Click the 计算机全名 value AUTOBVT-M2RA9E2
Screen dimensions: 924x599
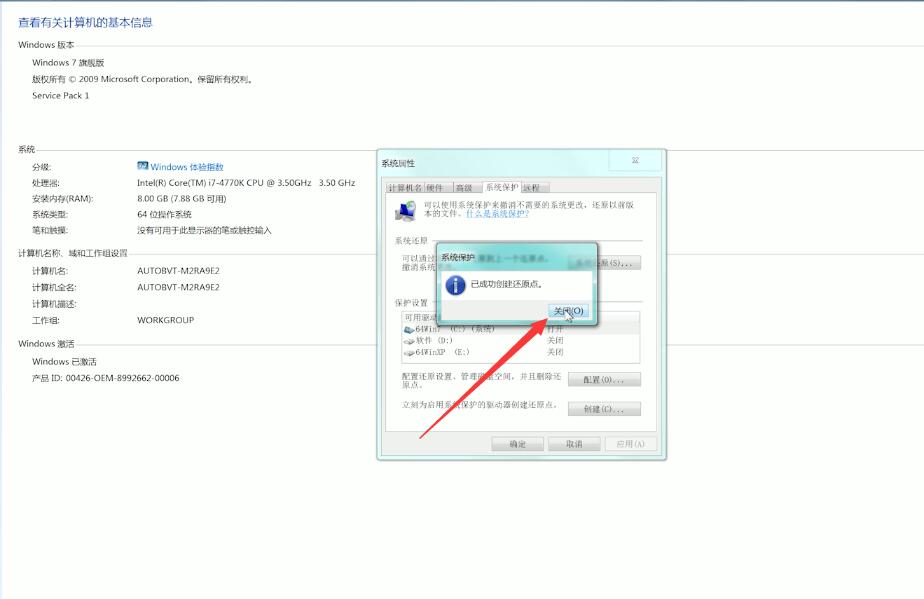(x=179, y=287)
